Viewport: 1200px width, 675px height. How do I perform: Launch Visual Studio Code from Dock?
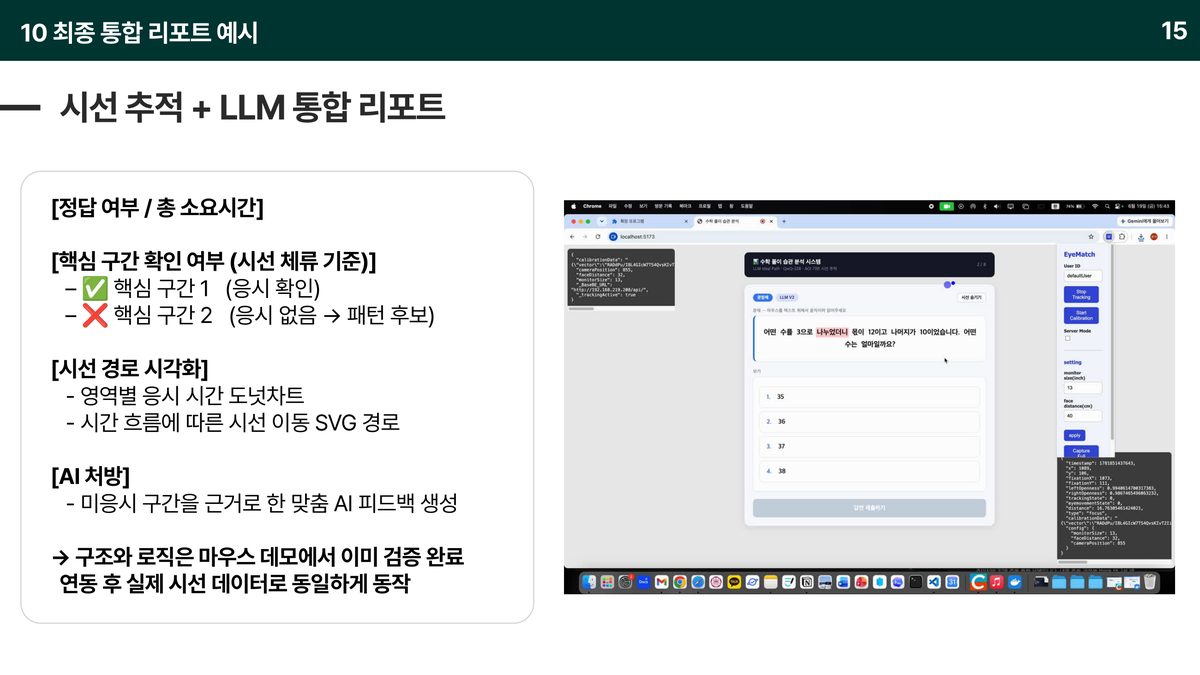coord(934,582)
